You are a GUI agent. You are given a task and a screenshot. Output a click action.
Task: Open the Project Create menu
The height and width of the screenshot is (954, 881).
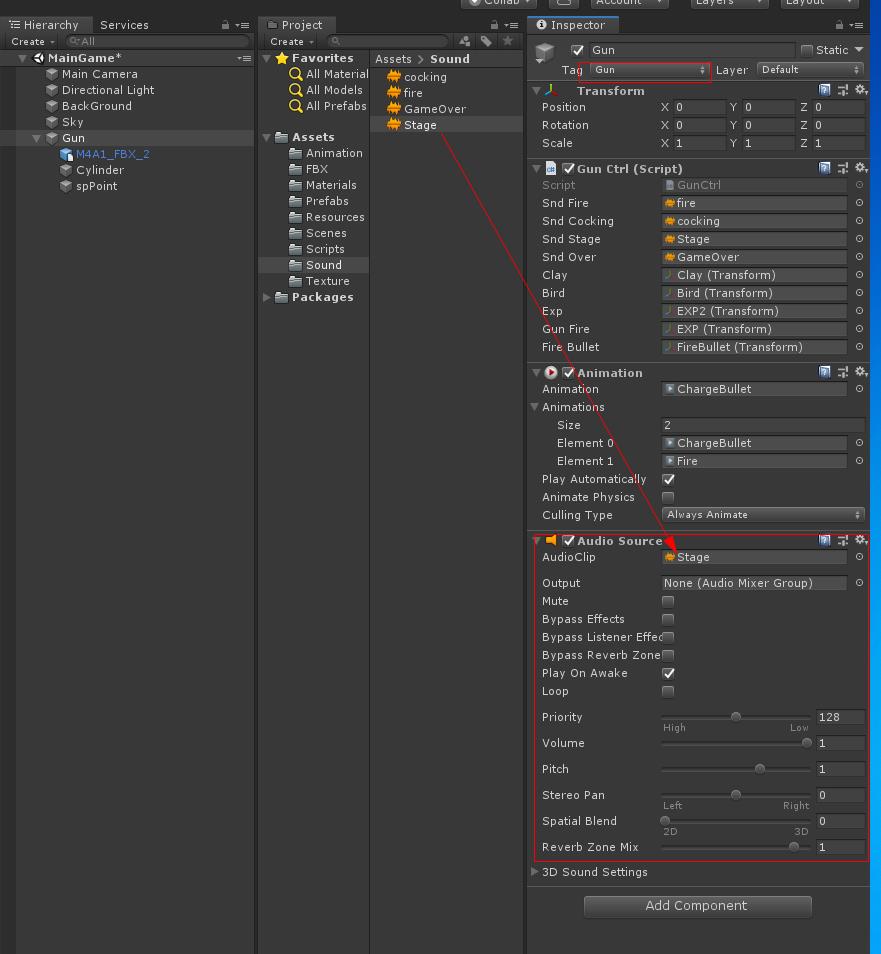click(291, 41)
